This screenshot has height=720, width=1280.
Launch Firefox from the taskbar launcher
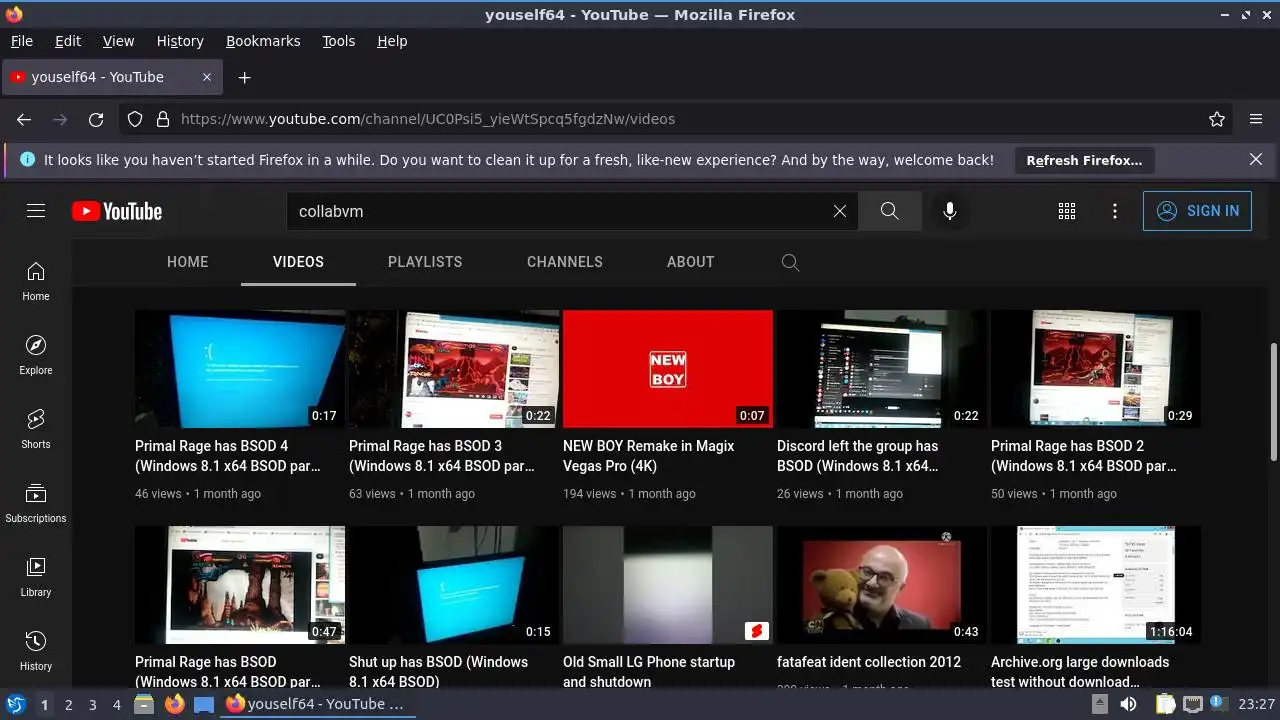tap(175, 704)
